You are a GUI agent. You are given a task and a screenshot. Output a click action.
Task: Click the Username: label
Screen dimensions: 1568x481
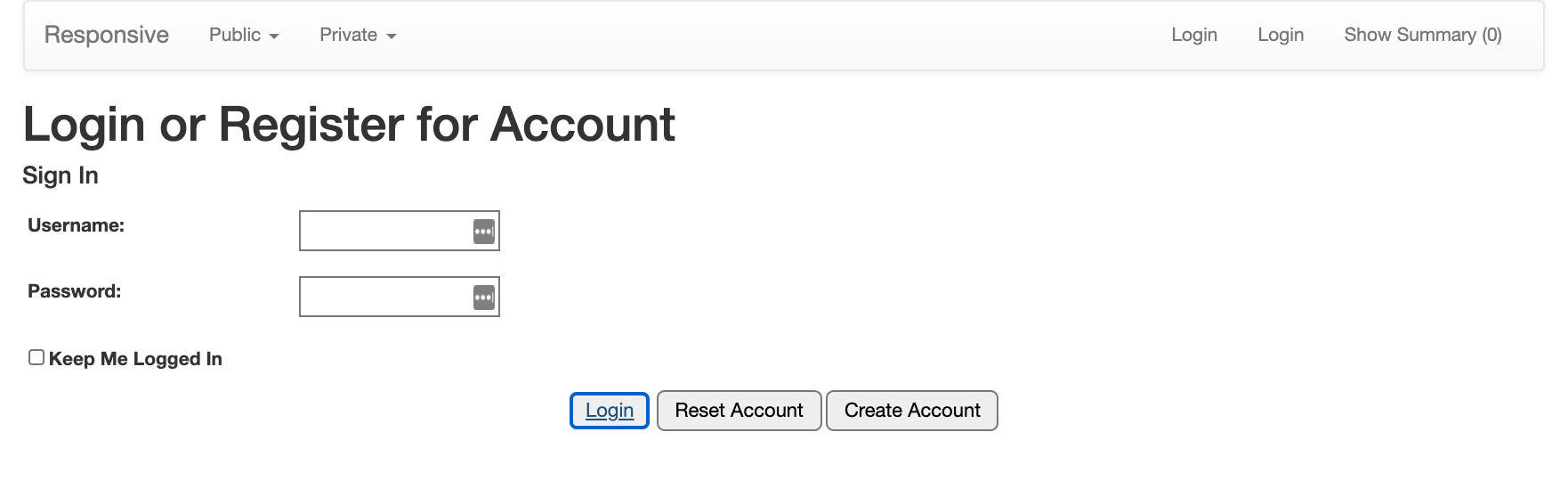click(76, 225)
